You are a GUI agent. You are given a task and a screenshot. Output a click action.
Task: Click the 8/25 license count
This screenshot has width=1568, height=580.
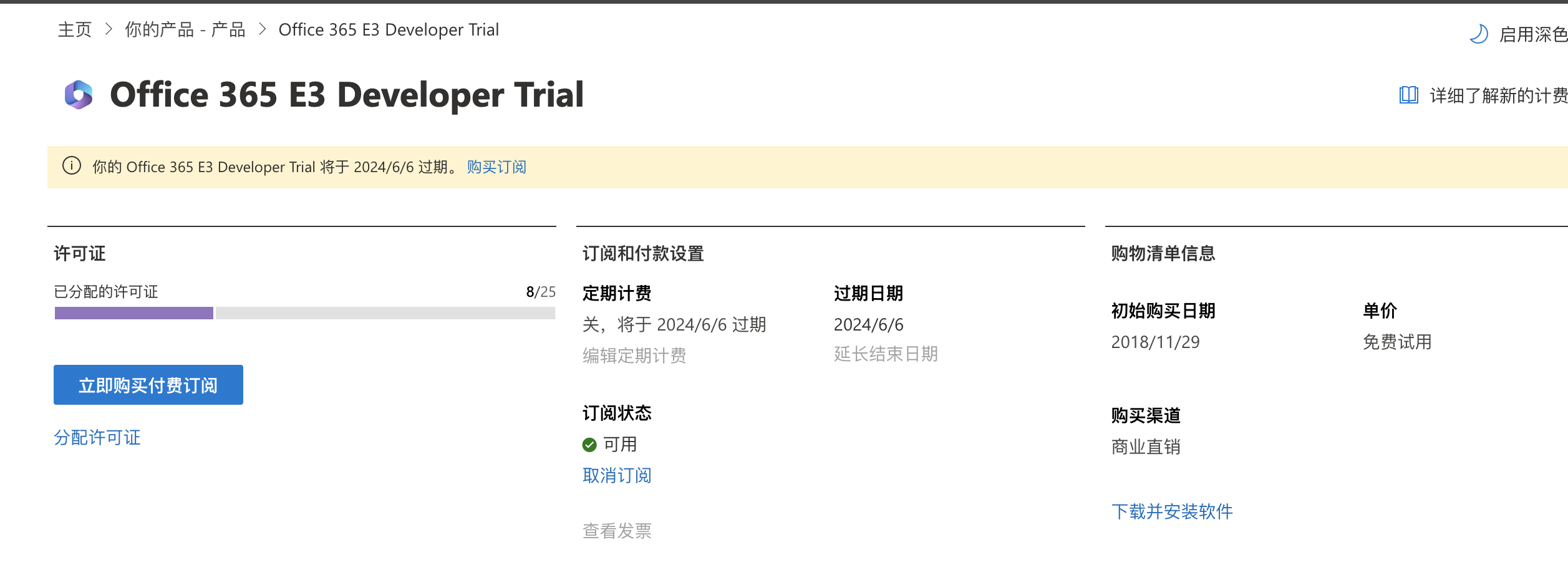coord(541,292)
